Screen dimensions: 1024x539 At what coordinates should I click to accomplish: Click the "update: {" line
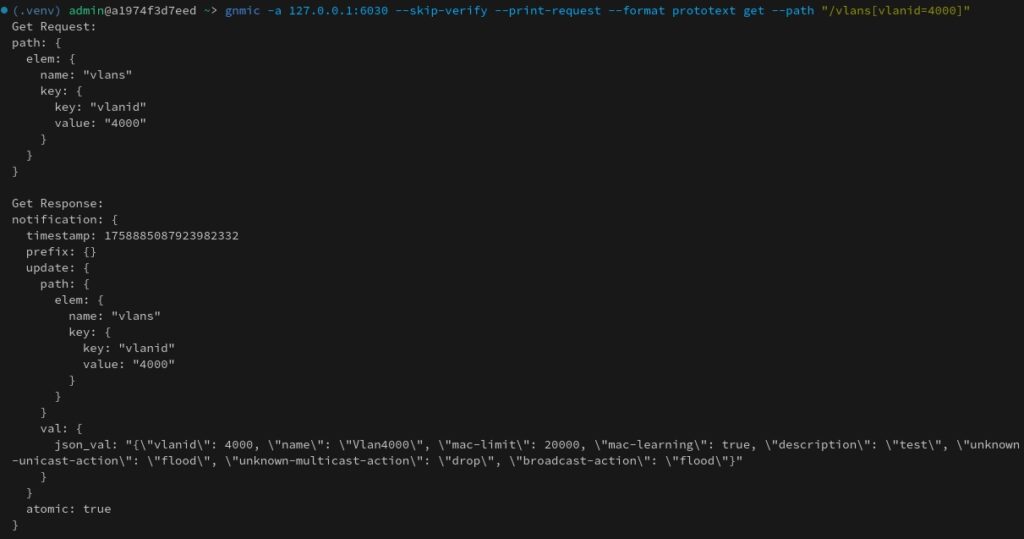pos(58,267)
